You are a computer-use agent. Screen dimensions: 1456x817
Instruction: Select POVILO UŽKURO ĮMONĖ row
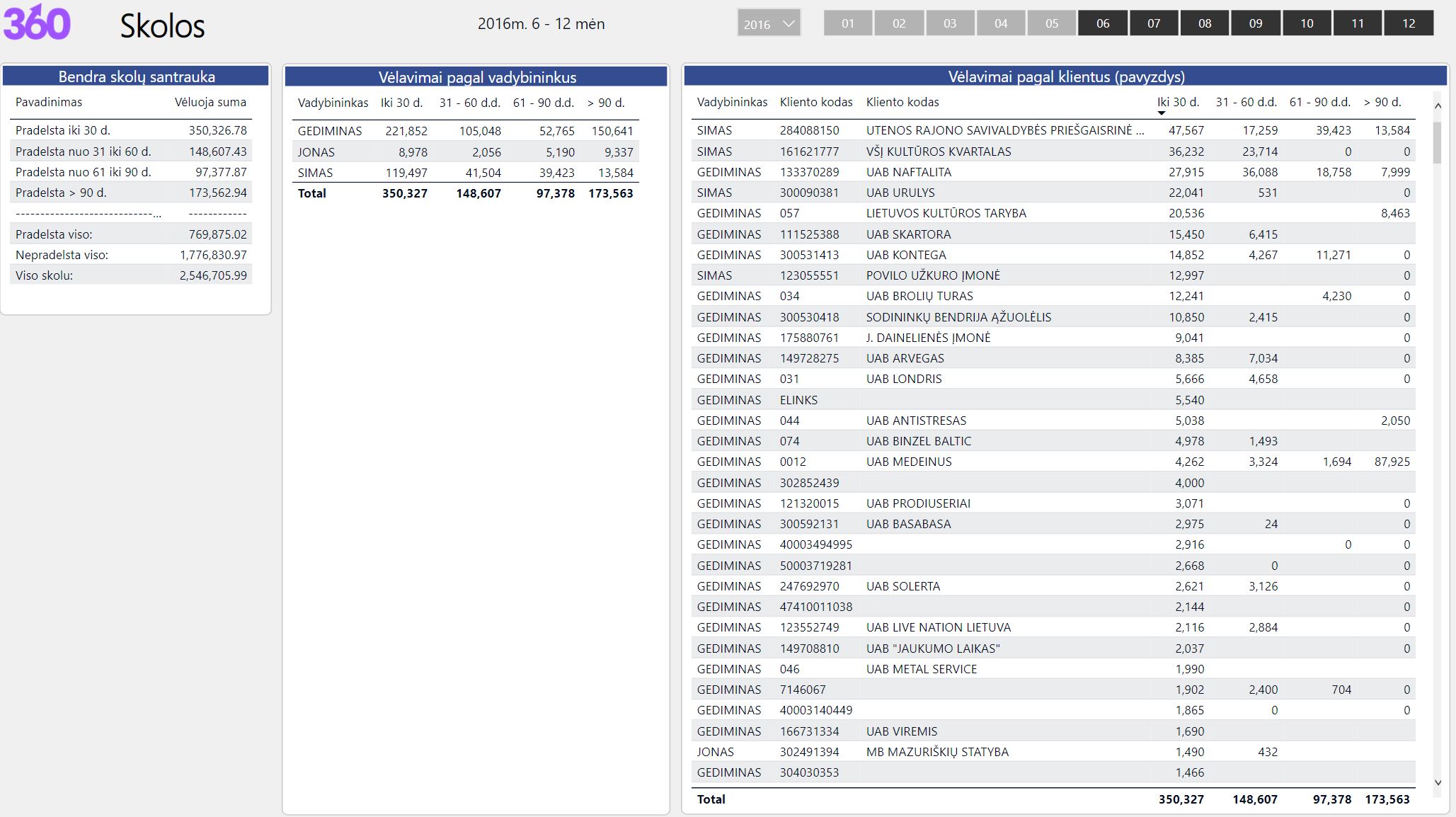(x=1053, y=275)
